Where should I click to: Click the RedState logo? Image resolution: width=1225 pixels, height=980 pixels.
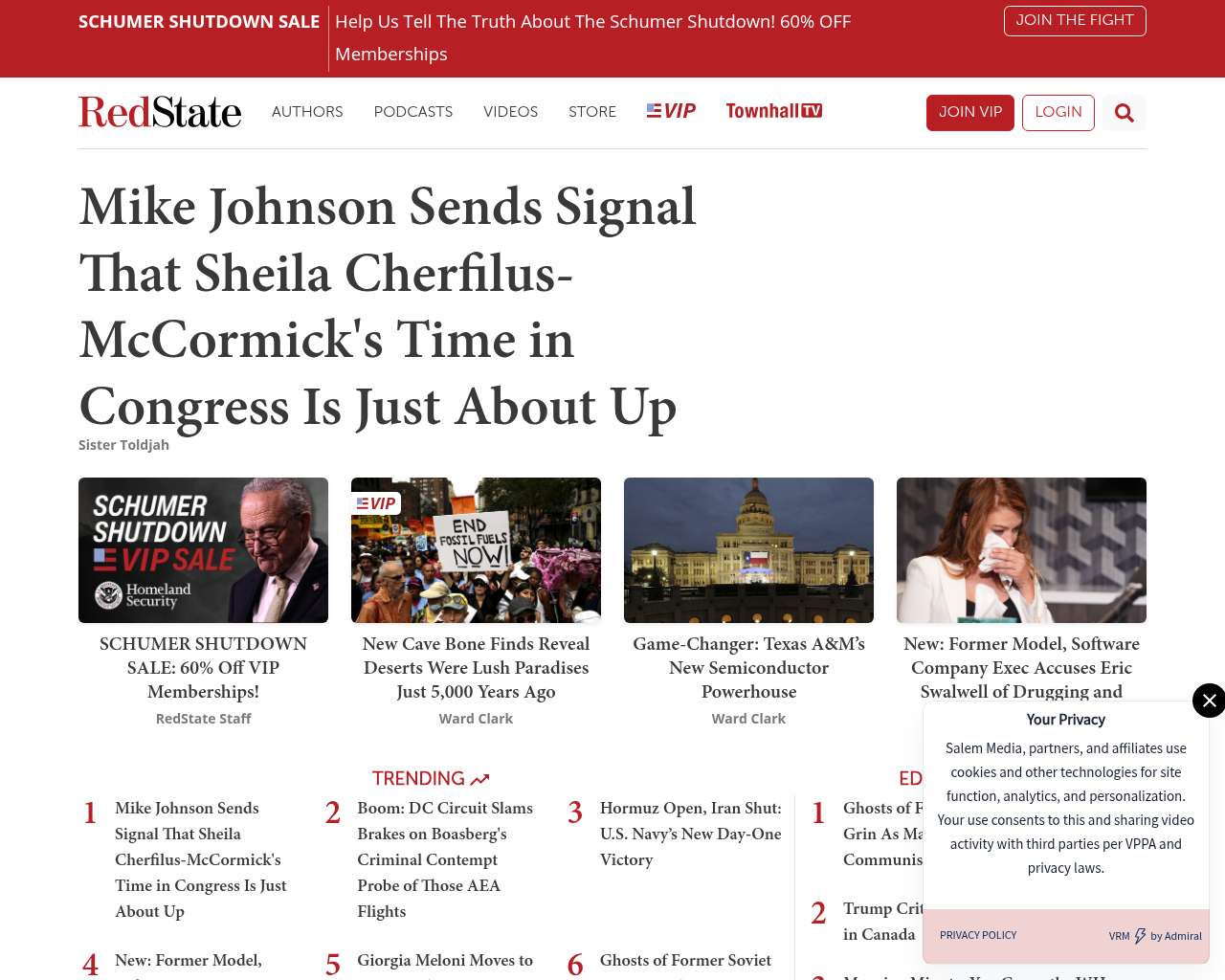point(160,112)
